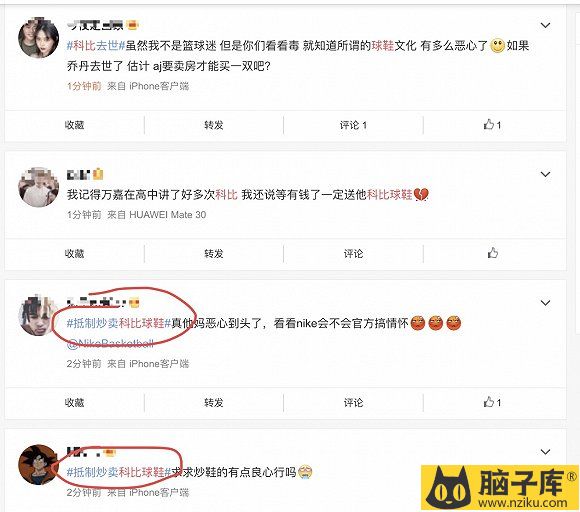This screenshot has height=512, width=580.
Task: Open the anime avatar of the fourth poster
Action: click(38, 465)
